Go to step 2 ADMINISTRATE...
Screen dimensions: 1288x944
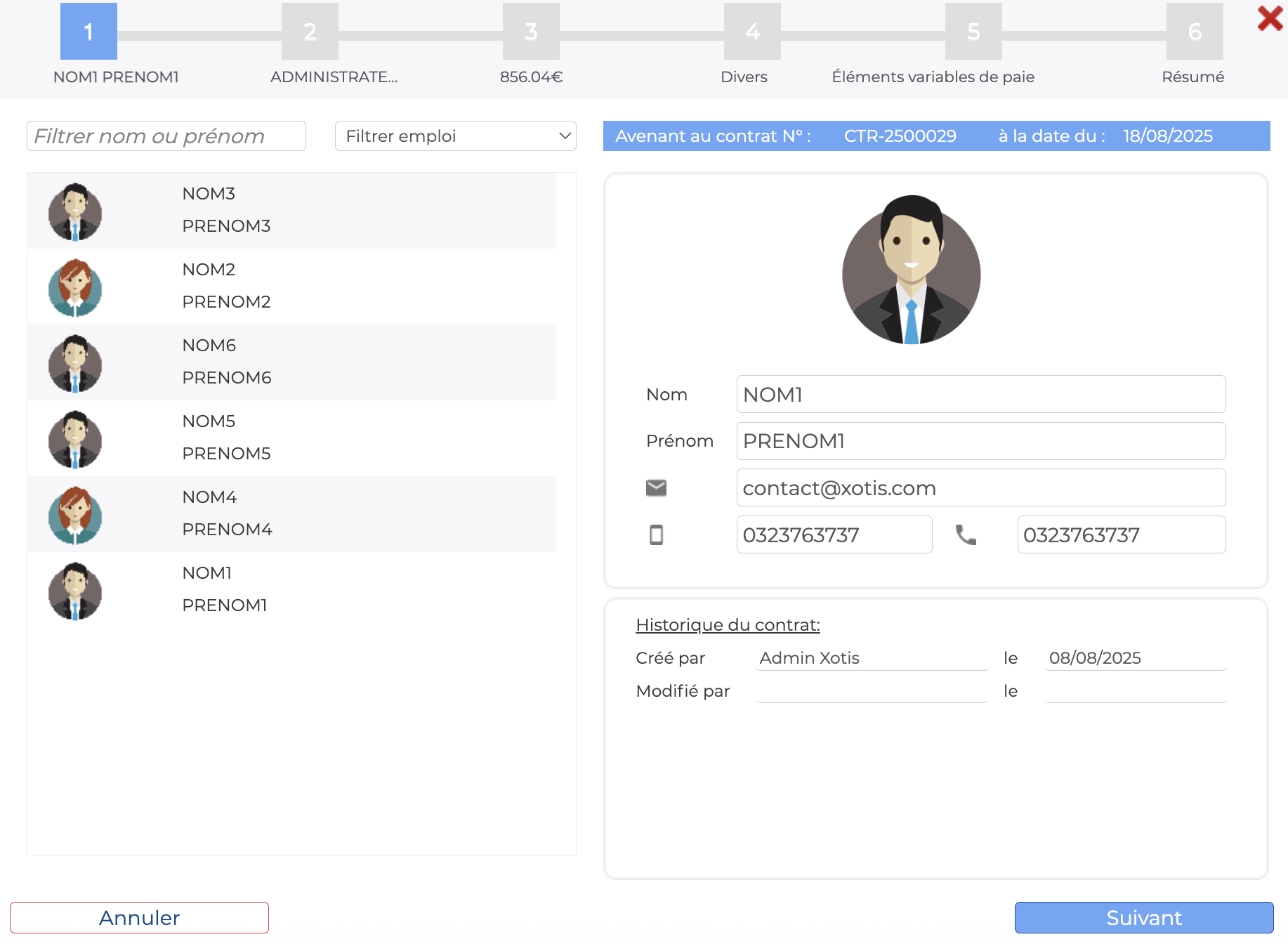click(310, 32)
